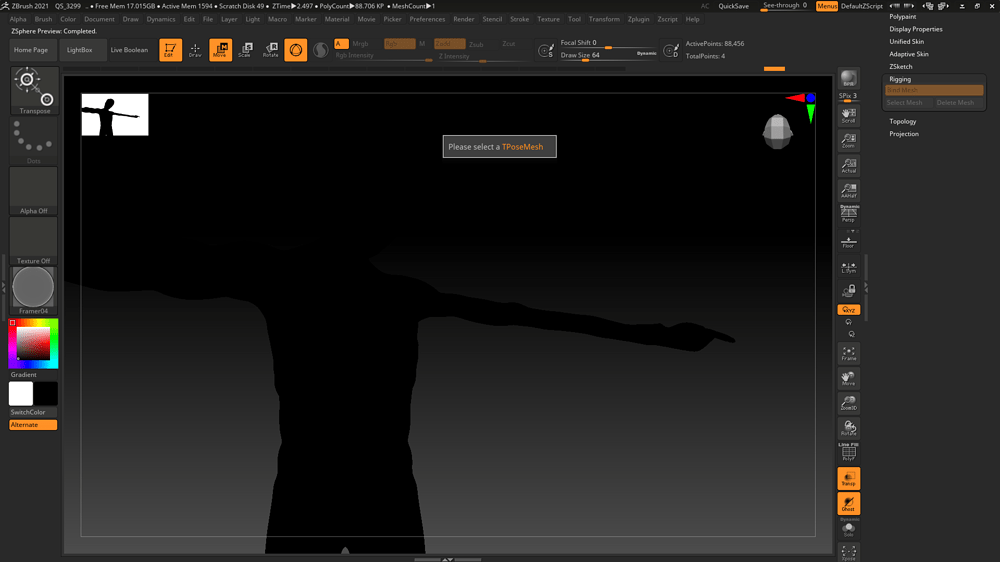Pick a color in the color picker square

[33, 344]
